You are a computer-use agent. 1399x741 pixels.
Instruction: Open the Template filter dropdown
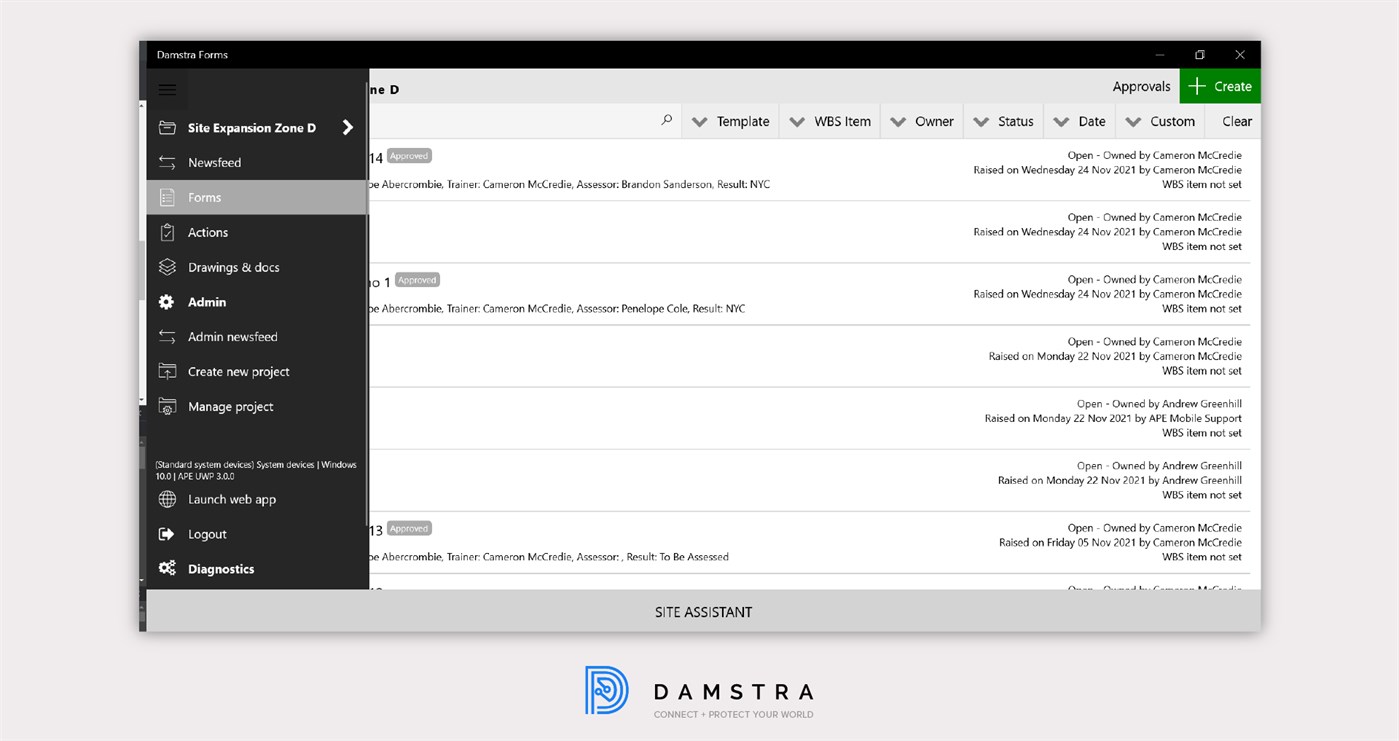coord(731,121)
